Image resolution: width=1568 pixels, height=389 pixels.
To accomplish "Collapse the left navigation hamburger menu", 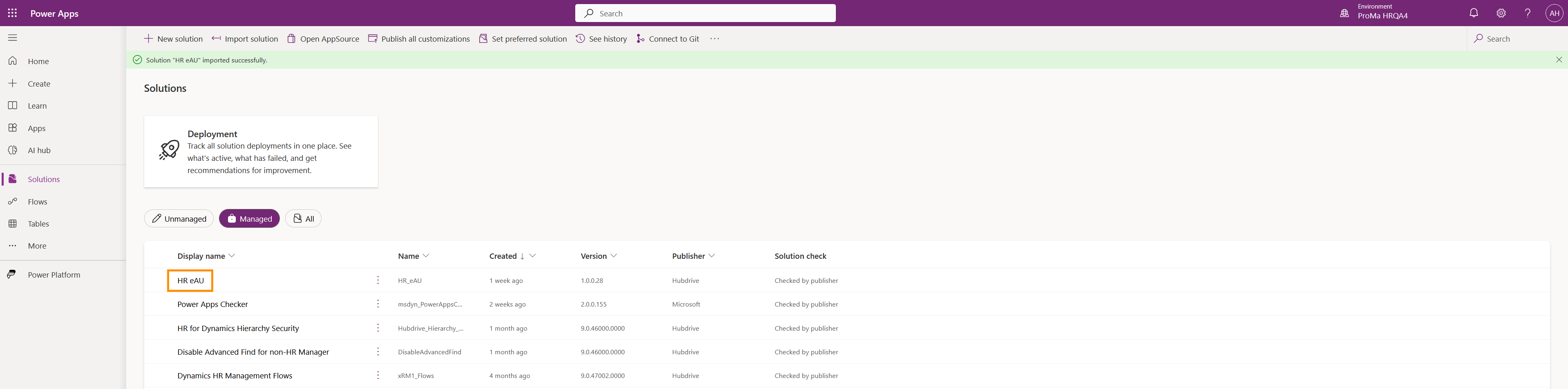I will (12, 38).
